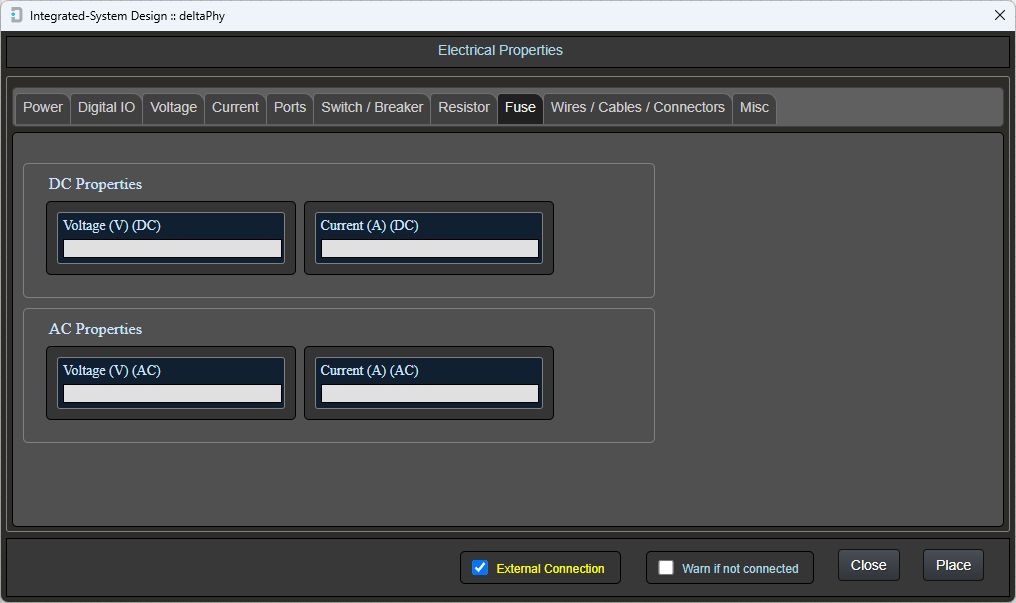Switch to the Resistor tab

[464, 108]
